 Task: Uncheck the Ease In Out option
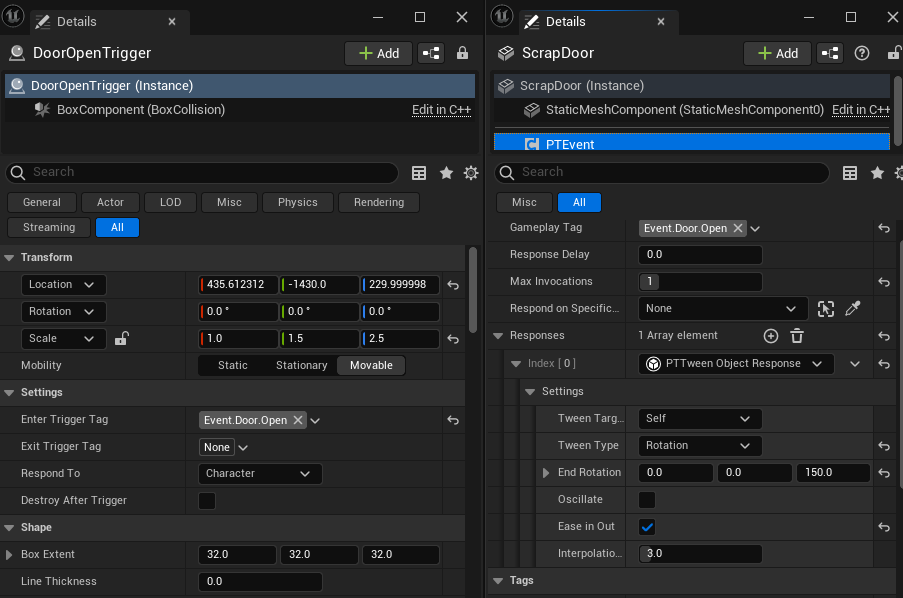pyautogui.click(x=647, y=526)
